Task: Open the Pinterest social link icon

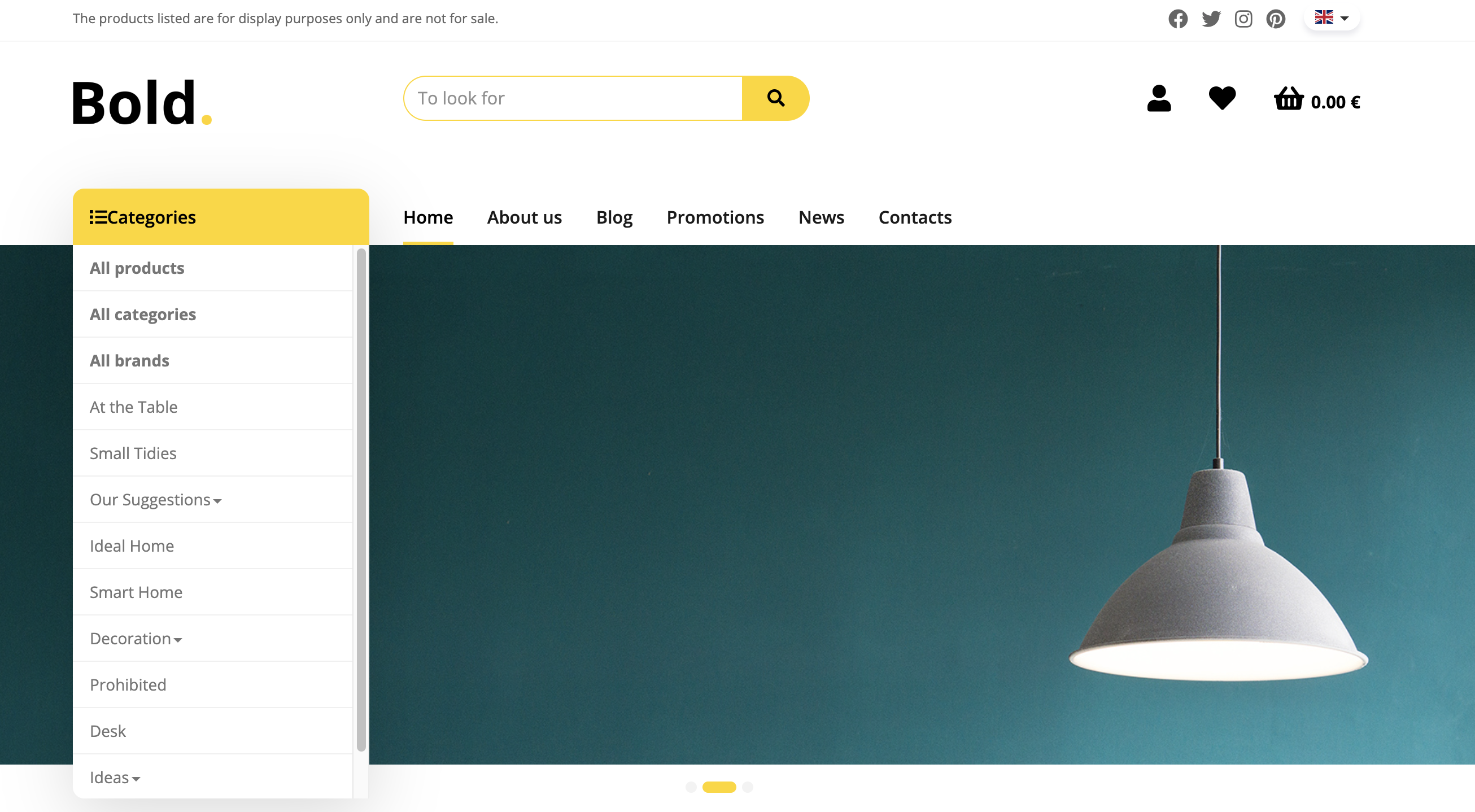Action: click(1276, 19)
